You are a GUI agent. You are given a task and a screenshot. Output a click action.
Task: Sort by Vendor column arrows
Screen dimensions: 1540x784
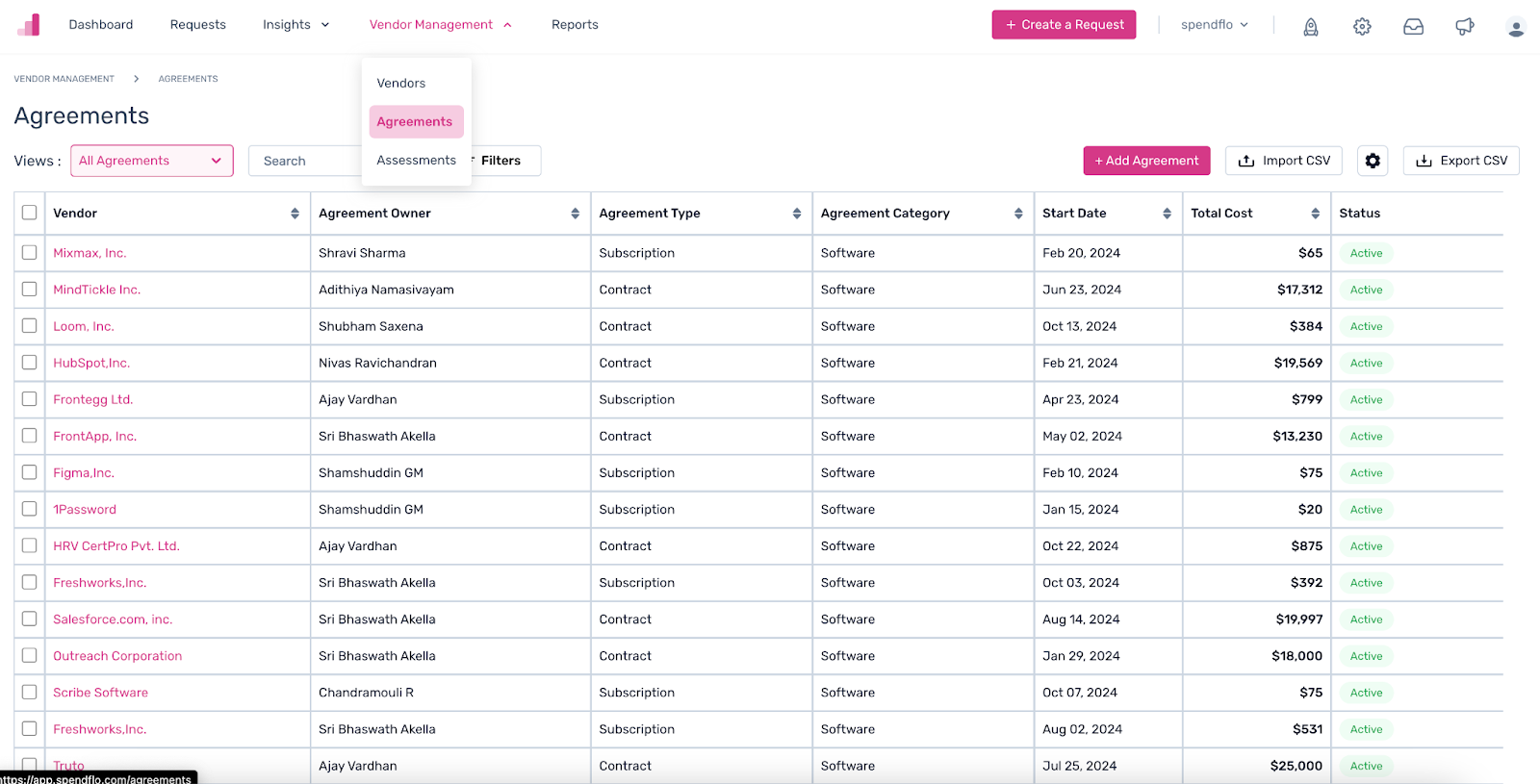click(295, 214)
